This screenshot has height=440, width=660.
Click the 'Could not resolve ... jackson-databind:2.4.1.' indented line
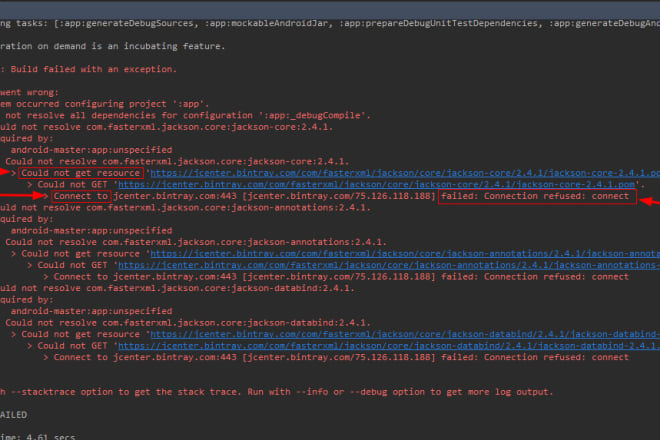188,323
